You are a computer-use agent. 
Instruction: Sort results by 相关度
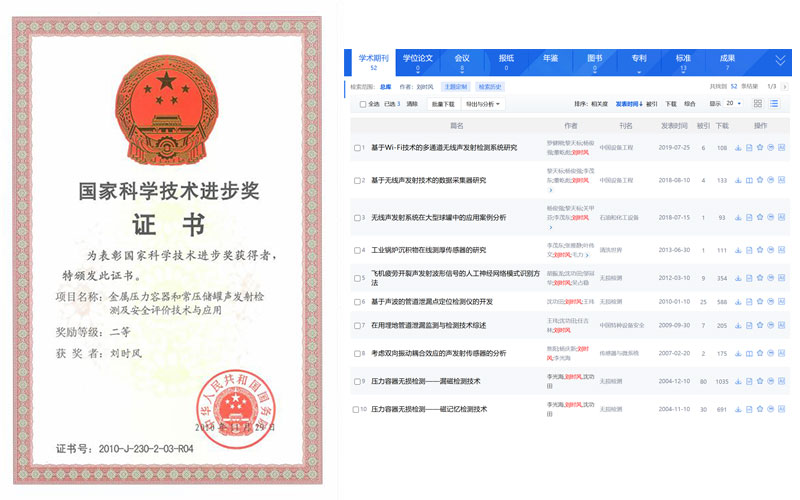[x=599, y=104]
